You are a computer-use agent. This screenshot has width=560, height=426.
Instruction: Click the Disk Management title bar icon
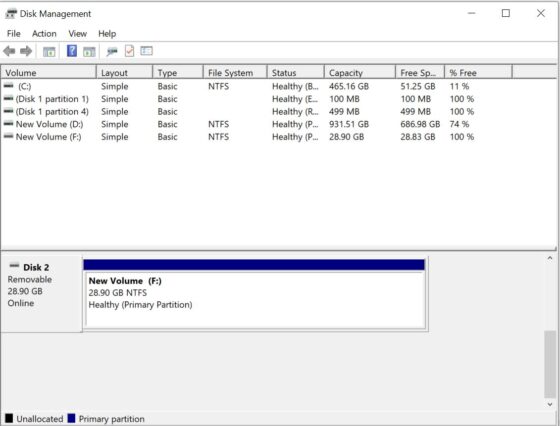[x=11, y=14]
